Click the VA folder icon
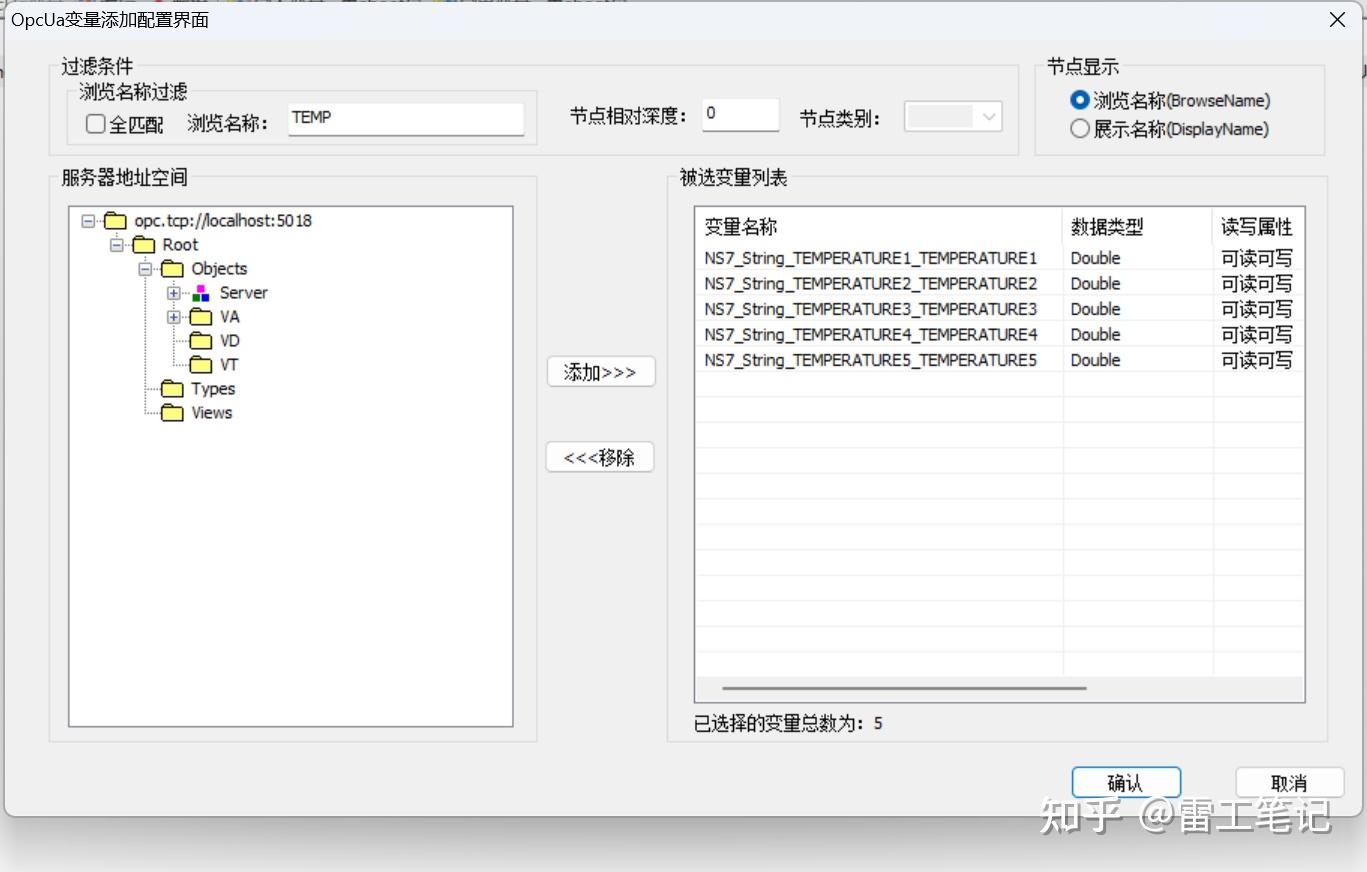 click(x=201, y=316)
